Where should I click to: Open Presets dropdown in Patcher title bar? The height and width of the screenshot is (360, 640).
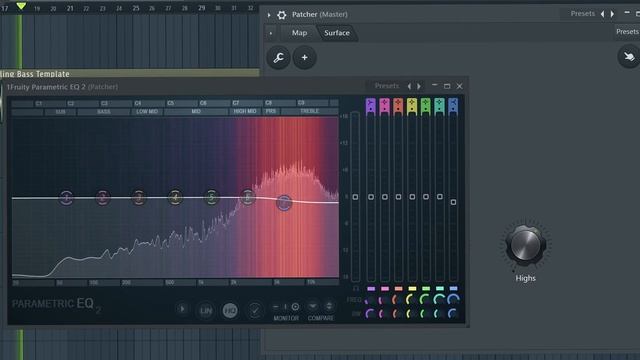[x=582, y=14]
